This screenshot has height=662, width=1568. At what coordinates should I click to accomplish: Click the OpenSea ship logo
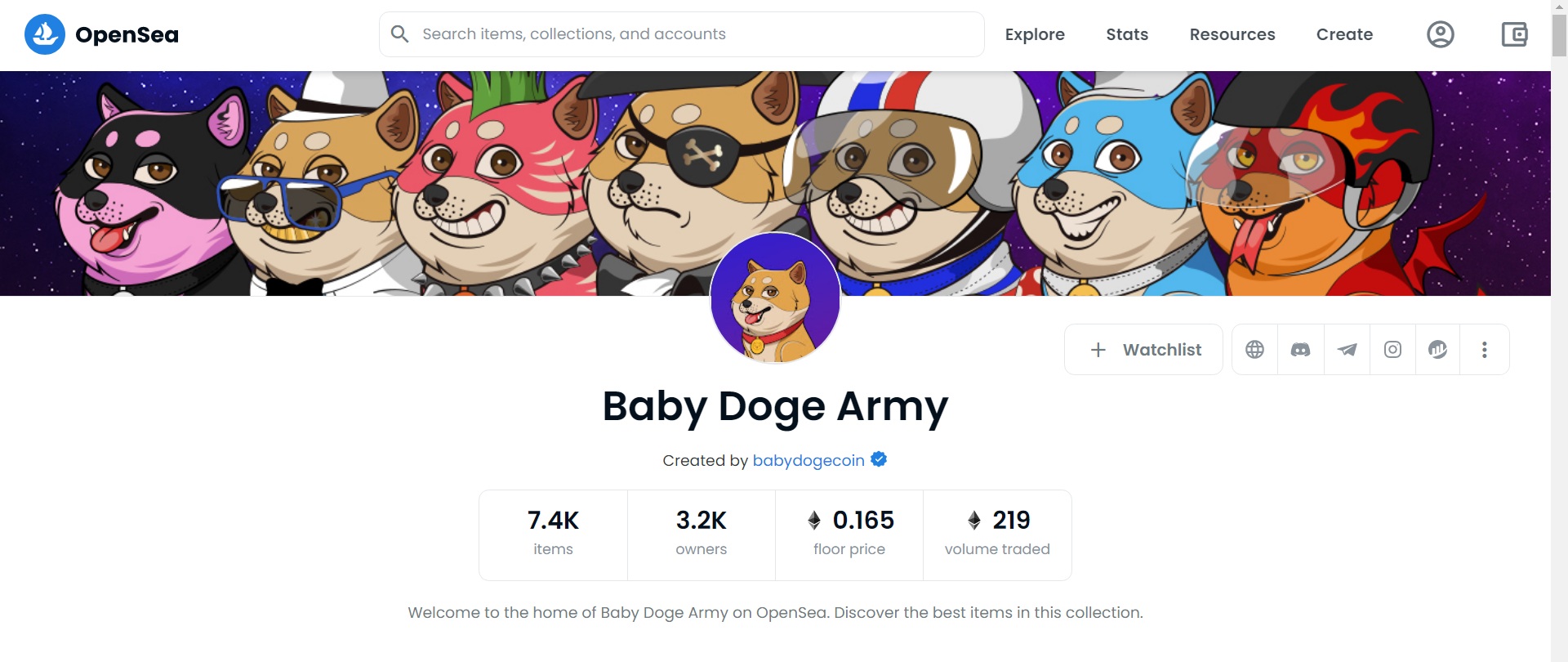45,34
